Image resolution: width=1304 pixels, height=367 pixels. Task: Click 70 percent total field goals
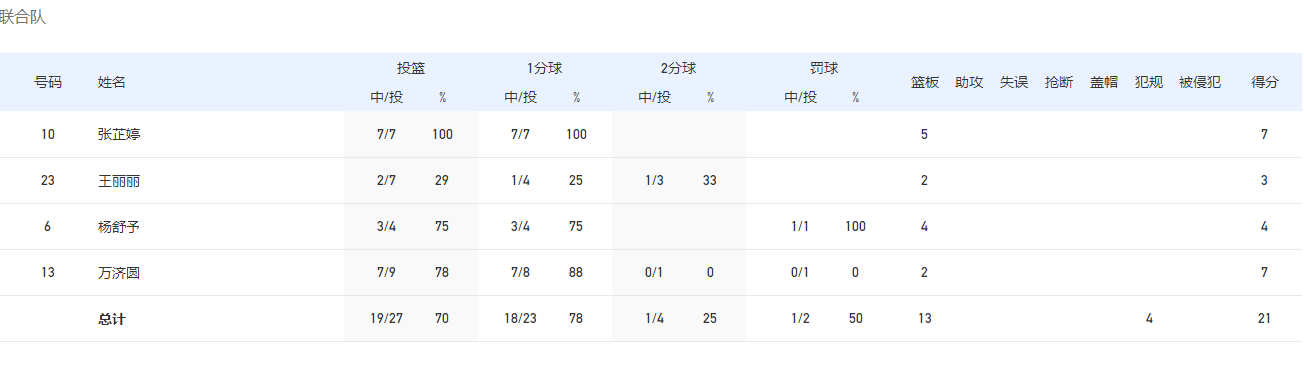(442, 319)
